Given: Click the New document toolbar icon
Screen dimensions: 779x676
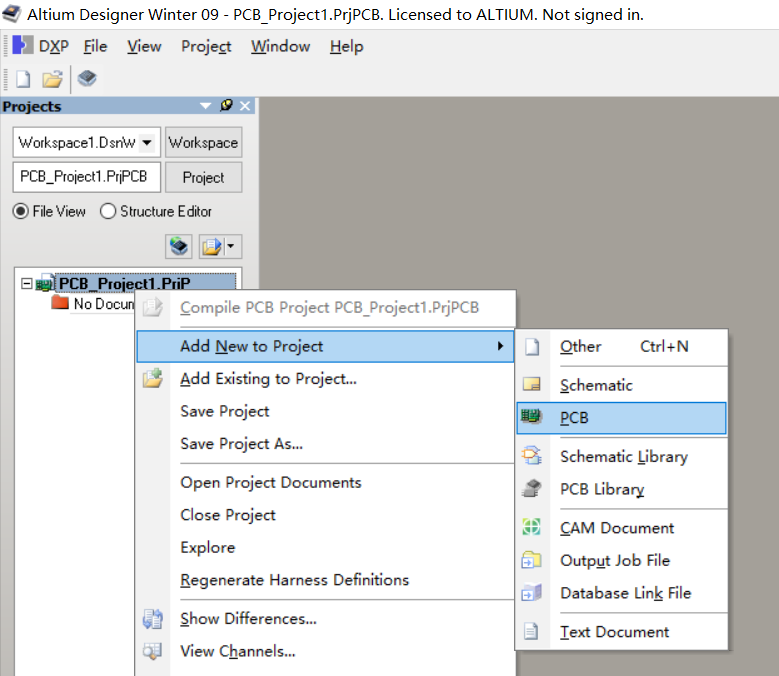Looking at the screenshot, I should [23, 78].
